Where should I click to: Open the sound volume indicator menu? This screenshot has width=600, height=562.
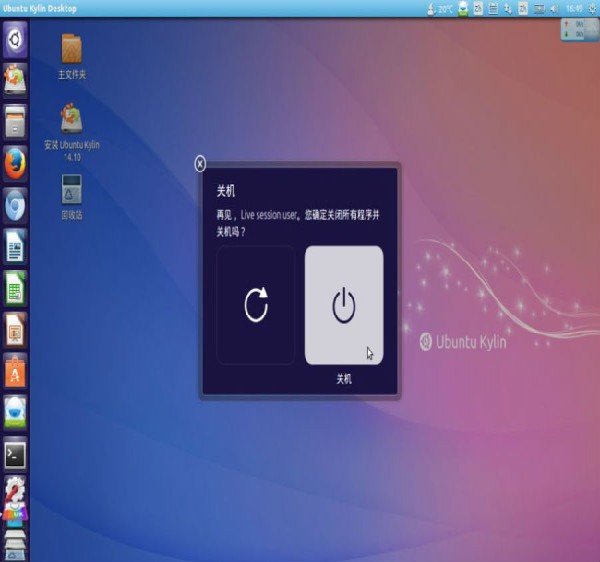[553, 8]
